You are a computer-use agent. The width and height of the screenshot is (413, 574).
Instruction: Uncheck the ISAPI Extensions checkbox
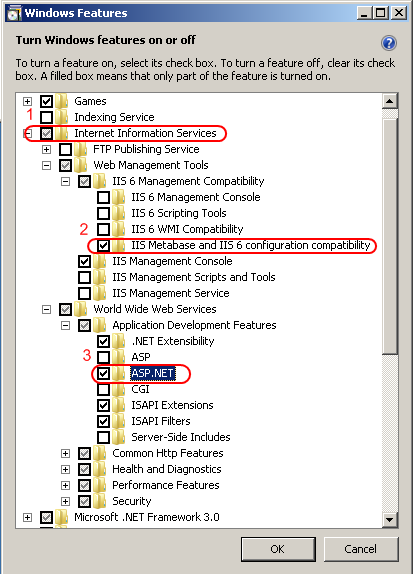[103, 405]
